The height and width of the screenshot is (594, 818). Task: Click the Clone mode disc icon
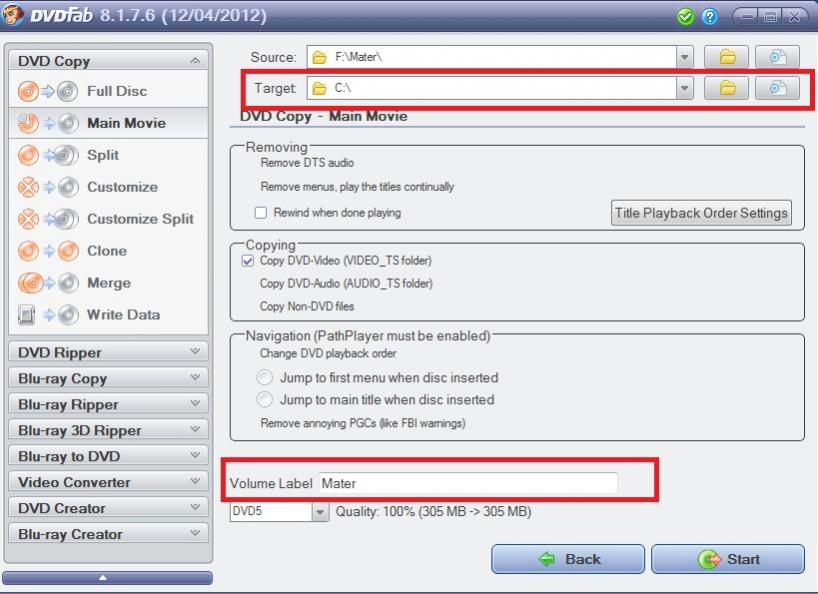tap(48, 251)
